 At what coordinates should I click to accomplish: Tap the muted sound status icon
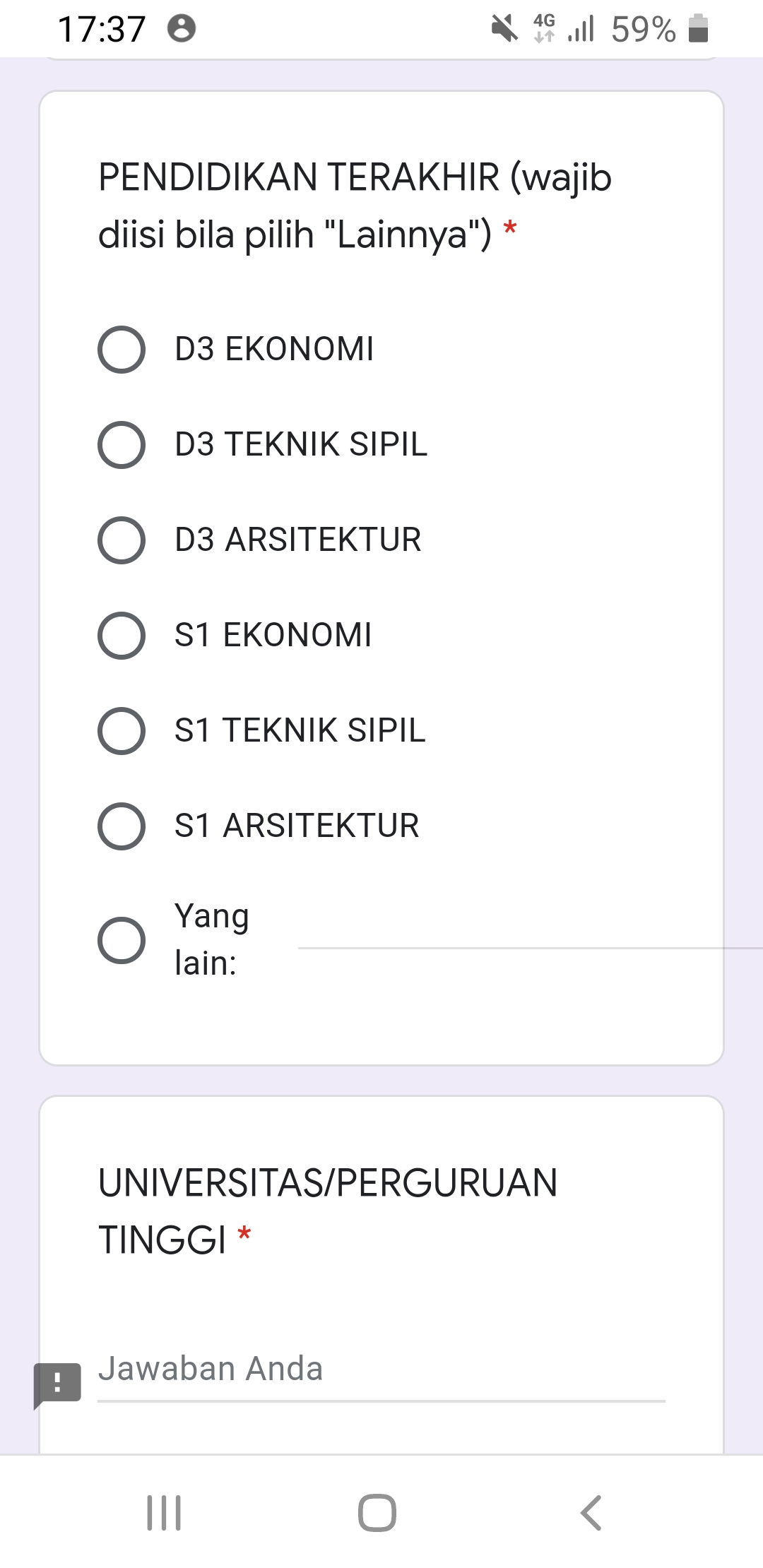[504, 29]
